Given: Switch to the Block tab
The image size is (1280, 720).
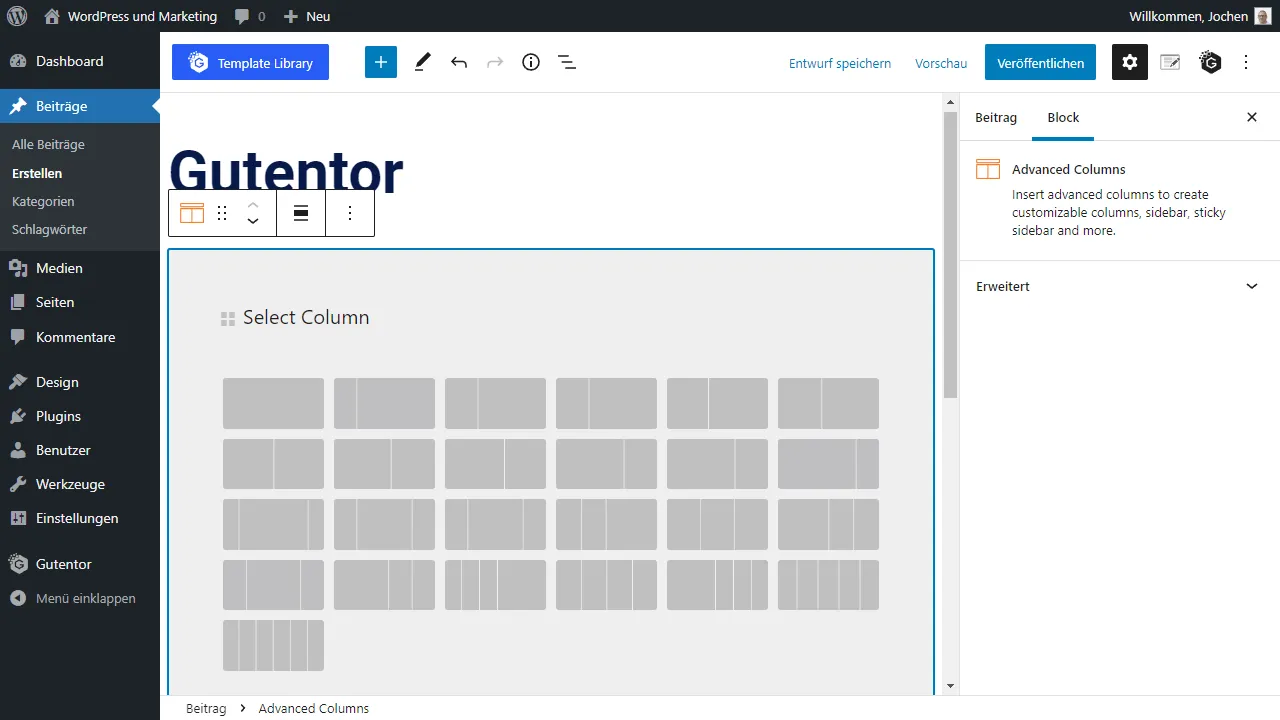Looking at the screenshot, I should (1063, 117).
